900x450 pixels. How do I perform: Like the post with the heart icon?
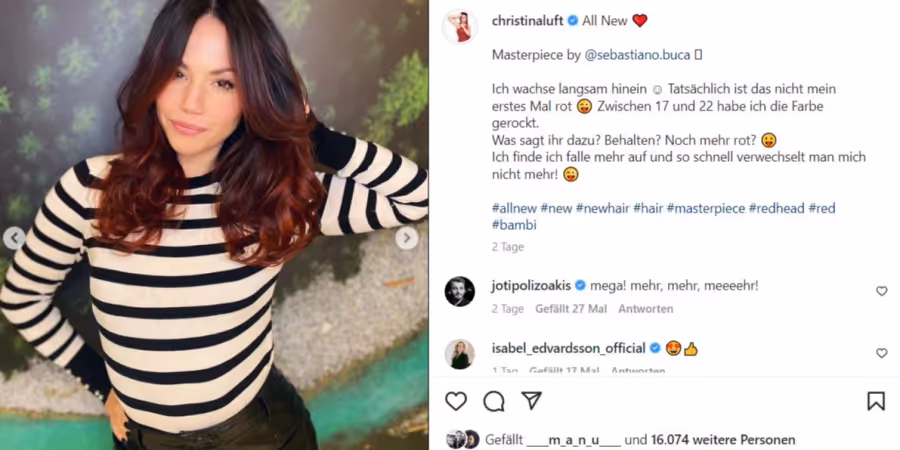pyautogui.click(x=456, y=401)
